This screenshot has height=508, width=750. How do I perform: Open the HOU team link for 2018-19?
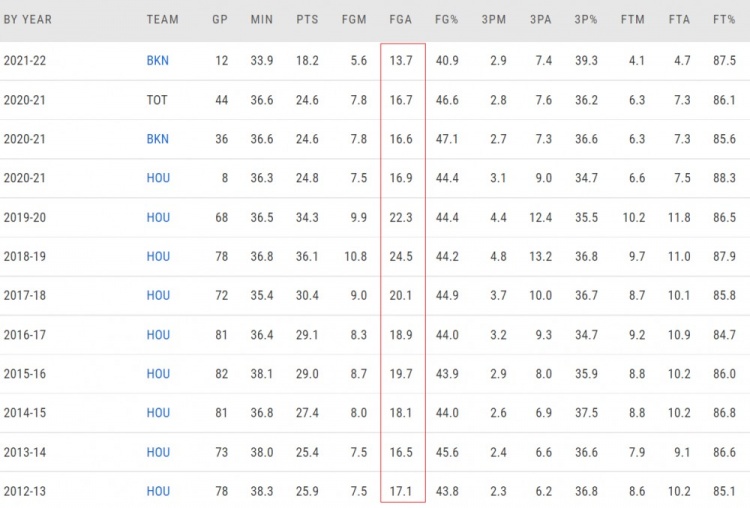[158, 257]
